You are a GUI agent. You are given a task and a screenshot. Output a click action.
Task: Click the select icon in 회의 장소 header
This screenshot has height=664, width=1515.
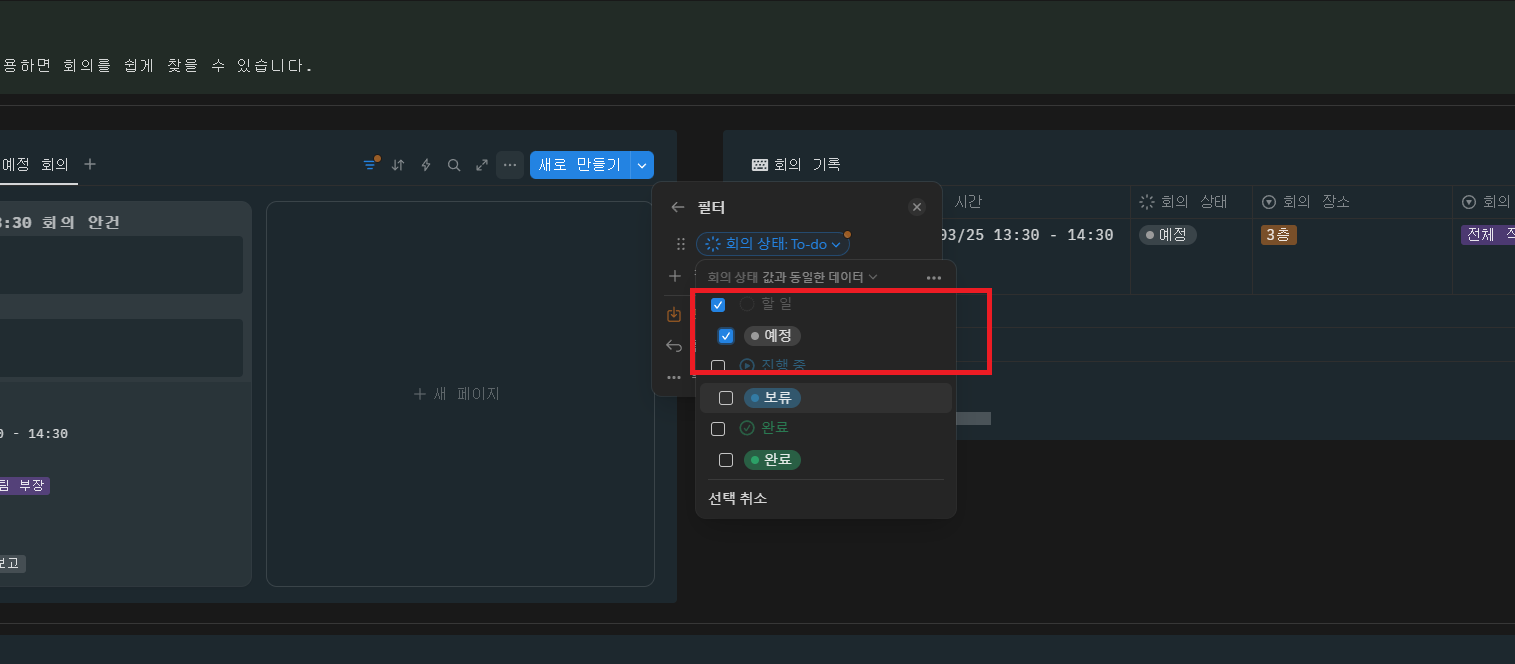[1269, 202]
